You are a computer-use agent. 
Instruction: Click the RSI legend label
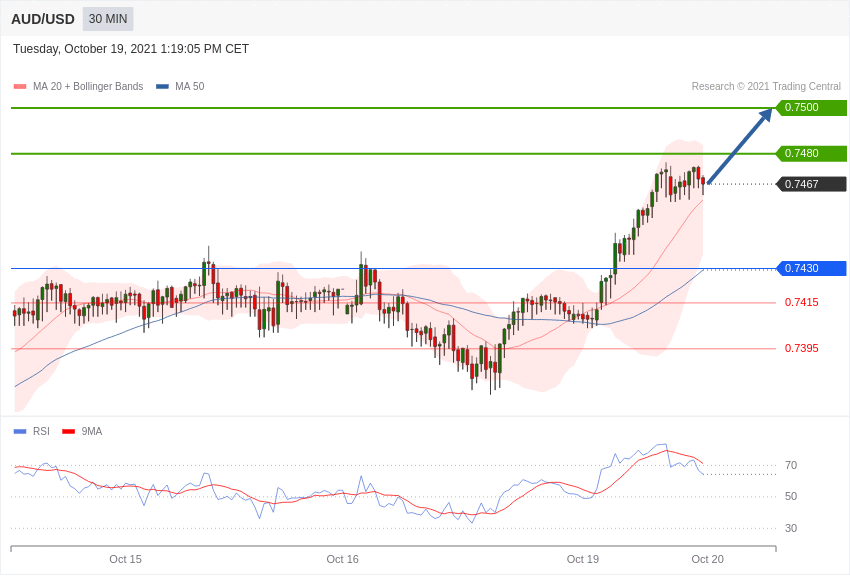41,431
